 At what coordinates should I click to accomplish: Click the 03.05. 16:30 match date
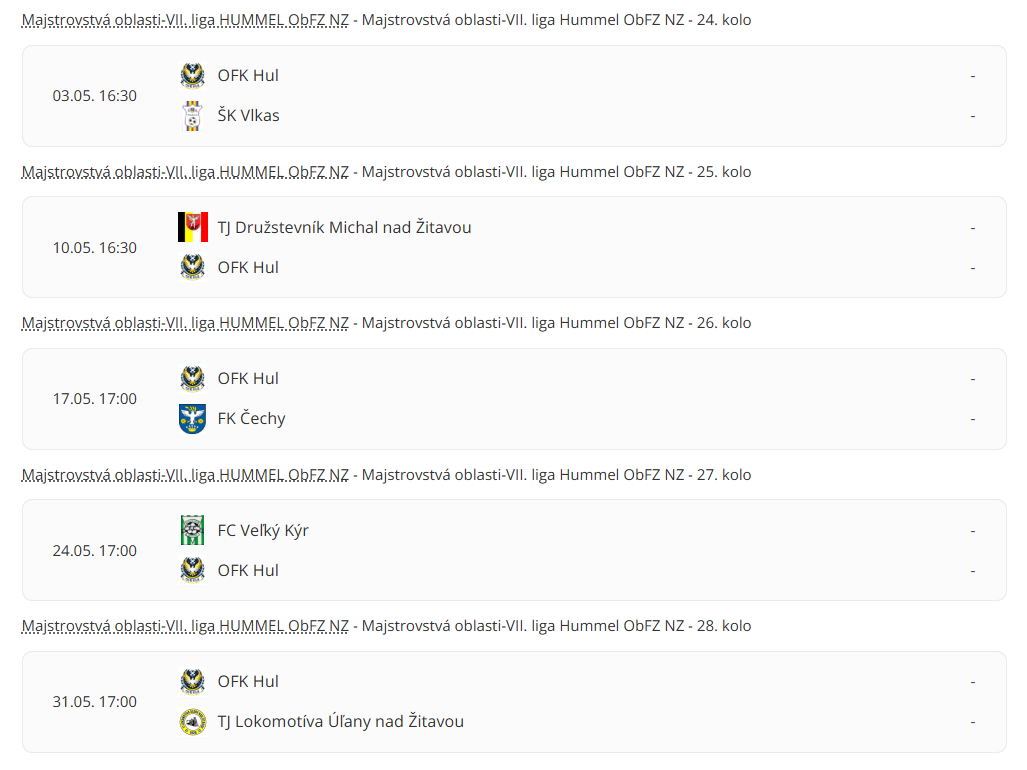click(95, 96)
